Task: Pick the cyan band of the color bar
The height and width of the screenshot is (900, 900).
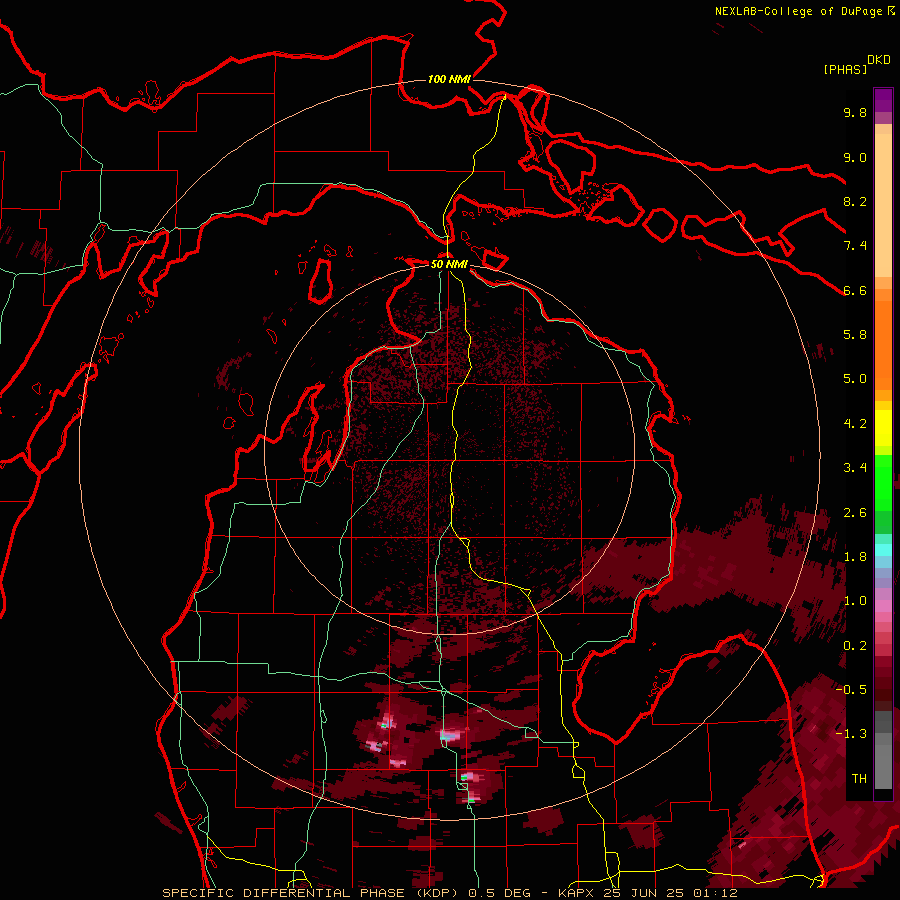Action: (x=883, y=549)
